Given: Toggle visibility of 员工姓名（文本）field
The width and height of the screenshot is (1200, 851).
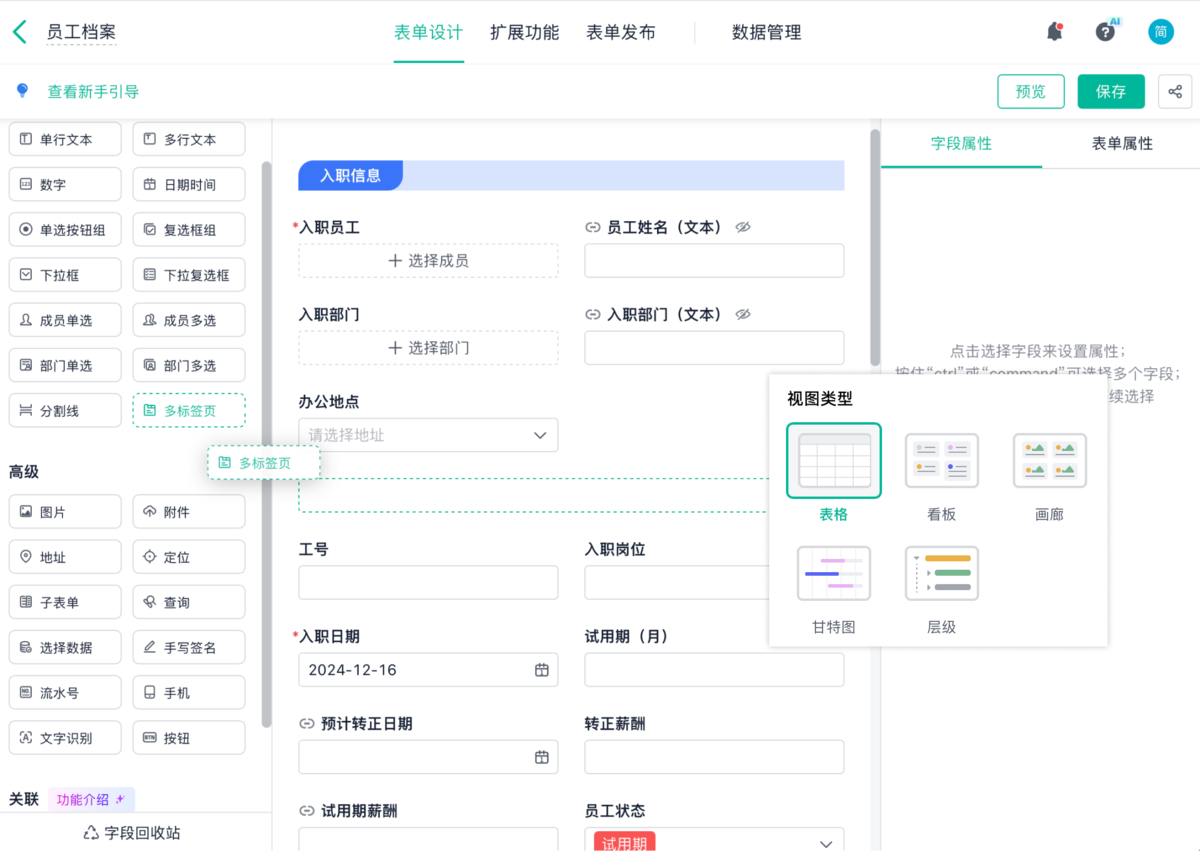Looking at the screenshot, I should click(x=742, y=227).
